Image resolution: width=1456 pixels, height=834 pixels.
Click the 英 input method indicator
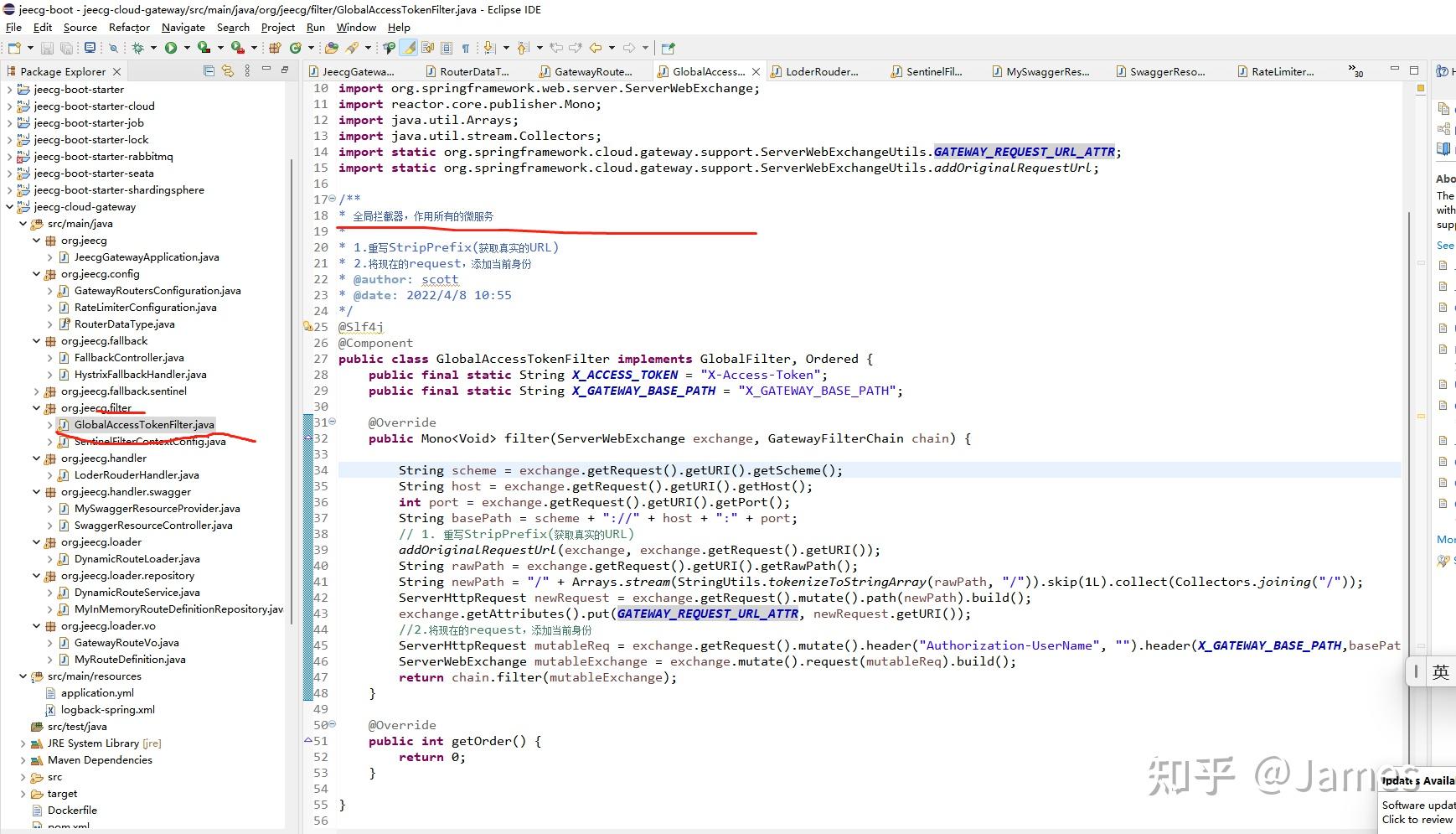click(1440, 671)
